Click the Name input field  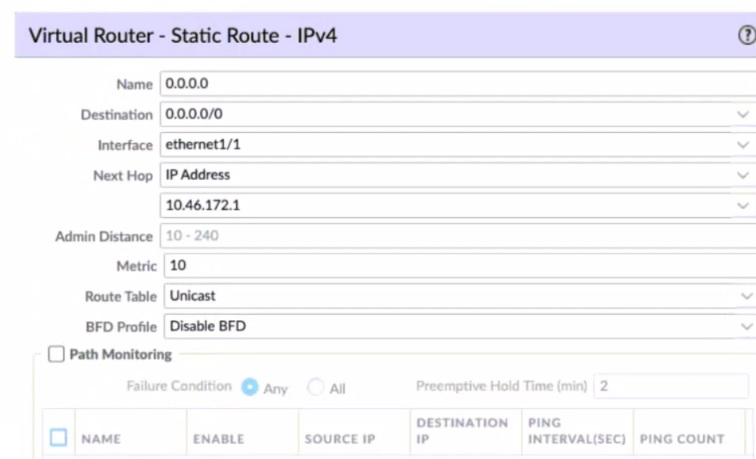coord(450,85)
